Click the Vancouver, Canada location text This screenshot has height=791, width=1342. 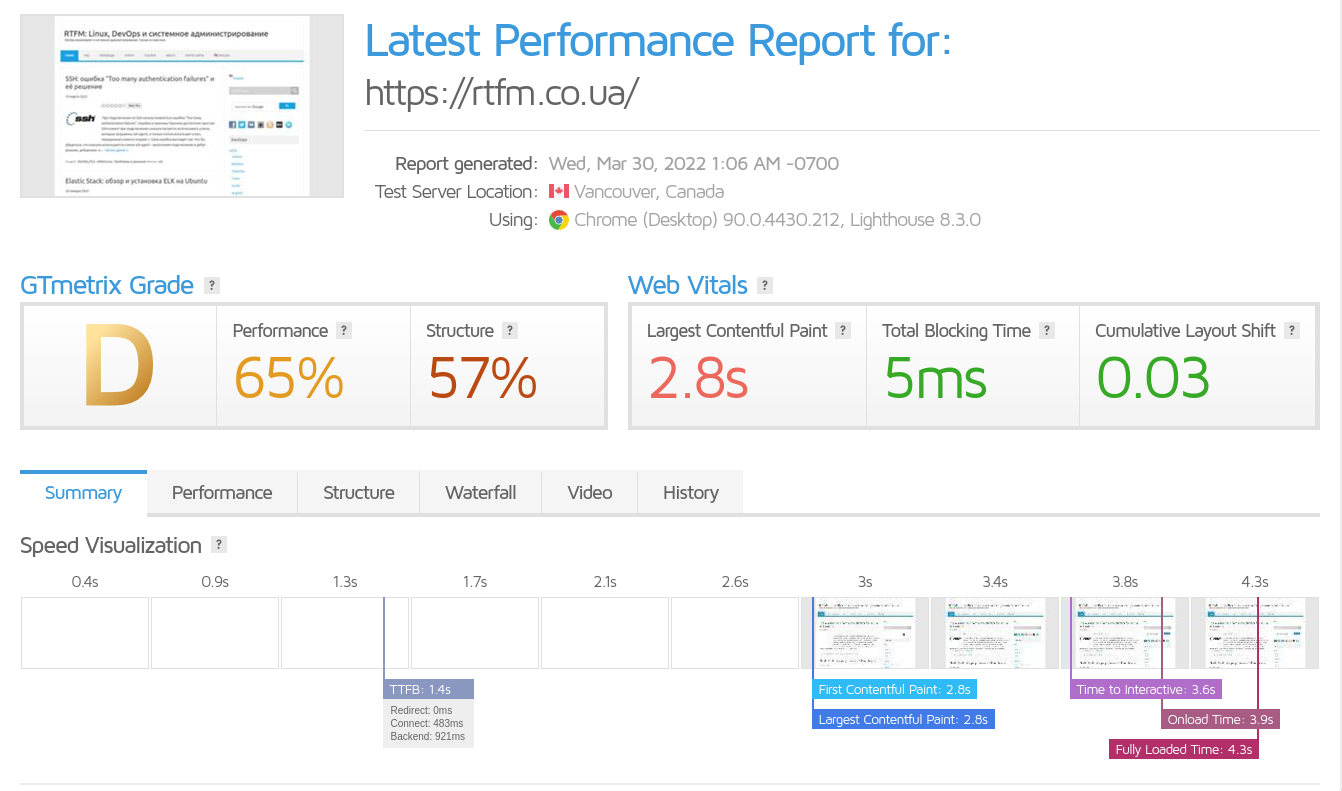point(649,192)
